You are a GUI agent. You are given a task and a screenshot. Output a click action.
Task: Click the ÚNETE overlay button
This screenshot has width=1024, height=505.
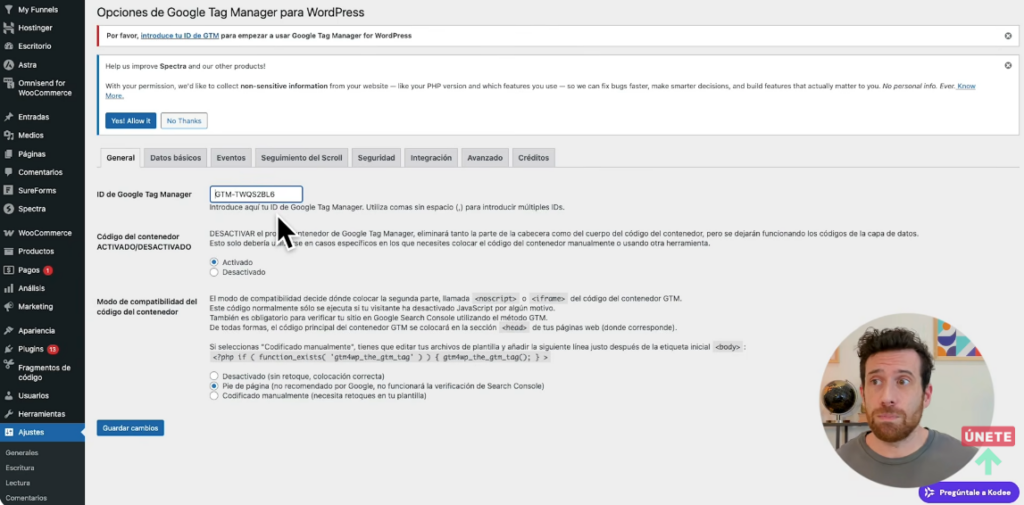coord(988,436)
